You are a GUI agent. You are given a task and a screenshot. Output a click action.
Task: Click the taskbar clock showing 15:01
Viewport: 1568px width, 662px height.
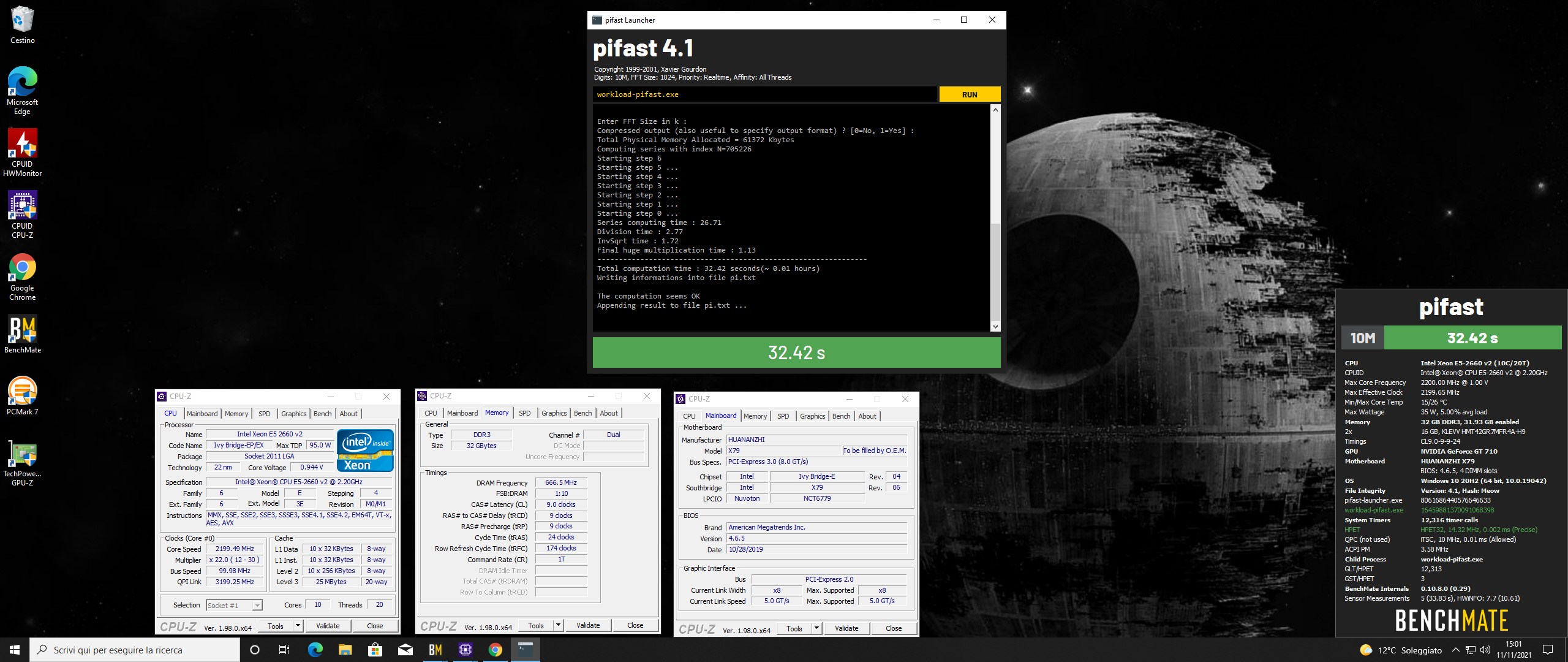coord(1514,650)
